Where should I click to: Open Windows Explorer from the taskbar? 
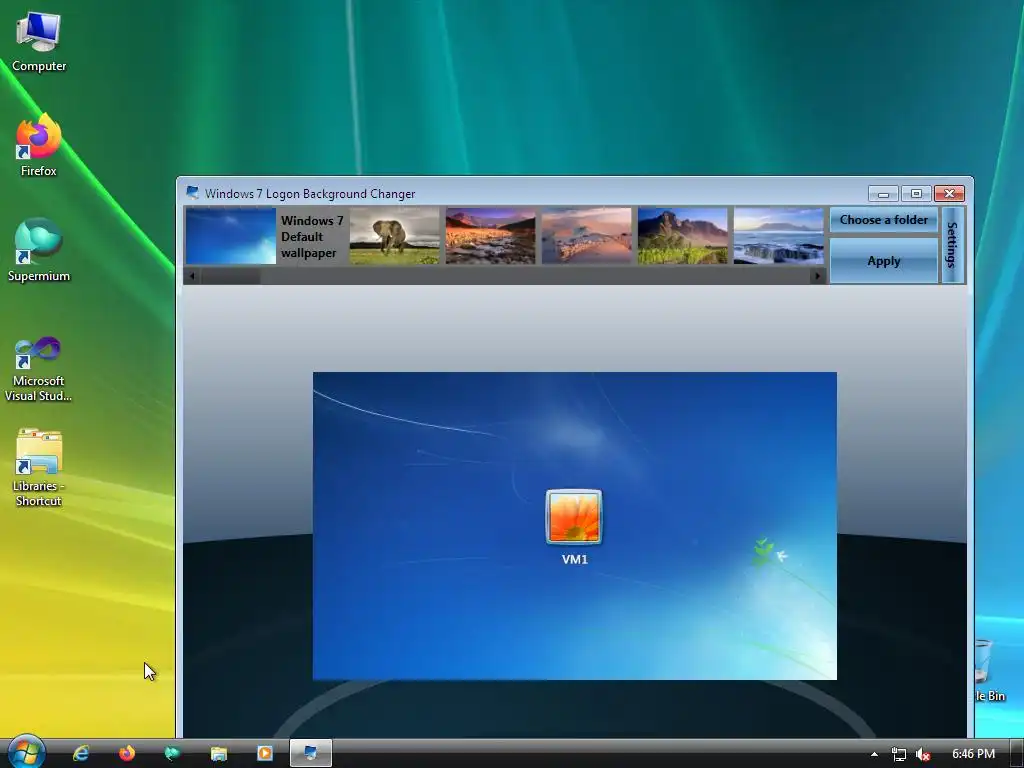pos(219,753)
